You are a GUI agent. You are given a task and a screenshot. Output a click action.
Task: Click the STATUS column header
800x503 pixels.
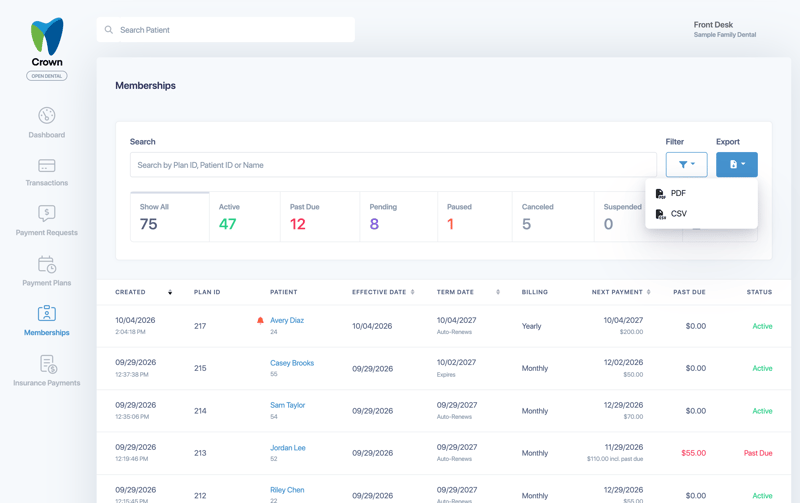pyautogui.click(x=759, y=292)
